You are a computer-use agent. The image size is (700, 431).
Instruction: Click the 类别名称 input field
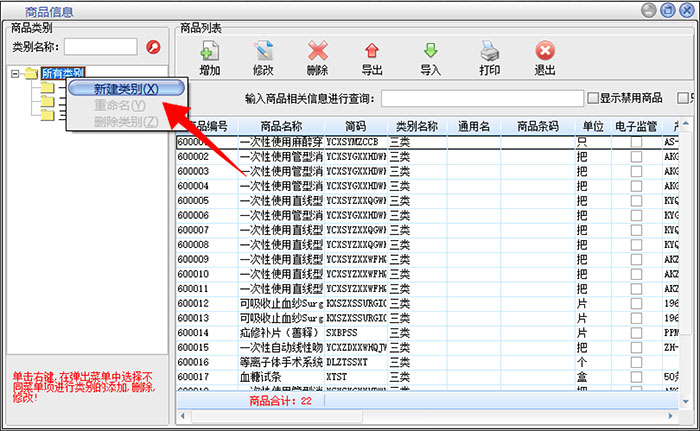click(x=101, y=46)
